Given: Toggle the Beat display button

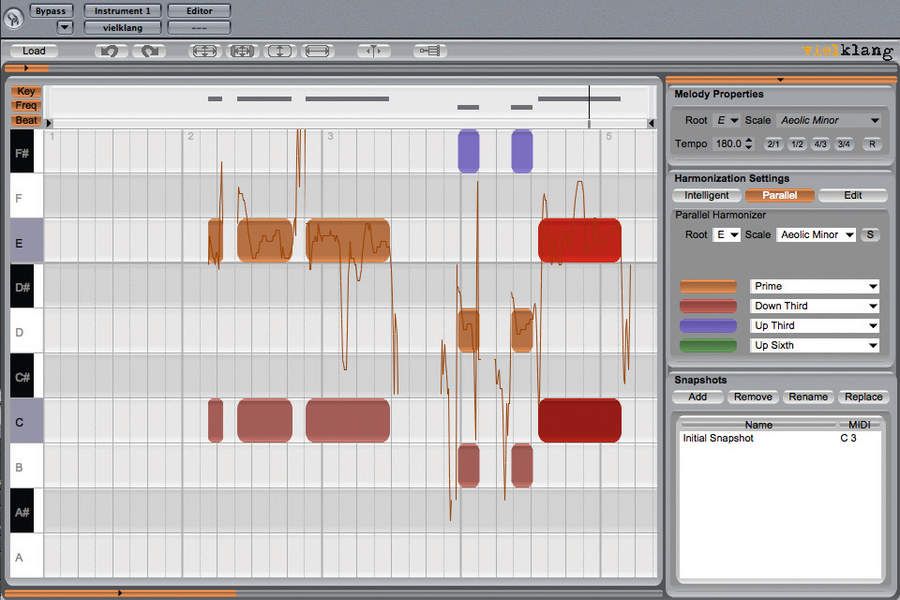Looking at the screenshot, I should click(x=26, y=120).
